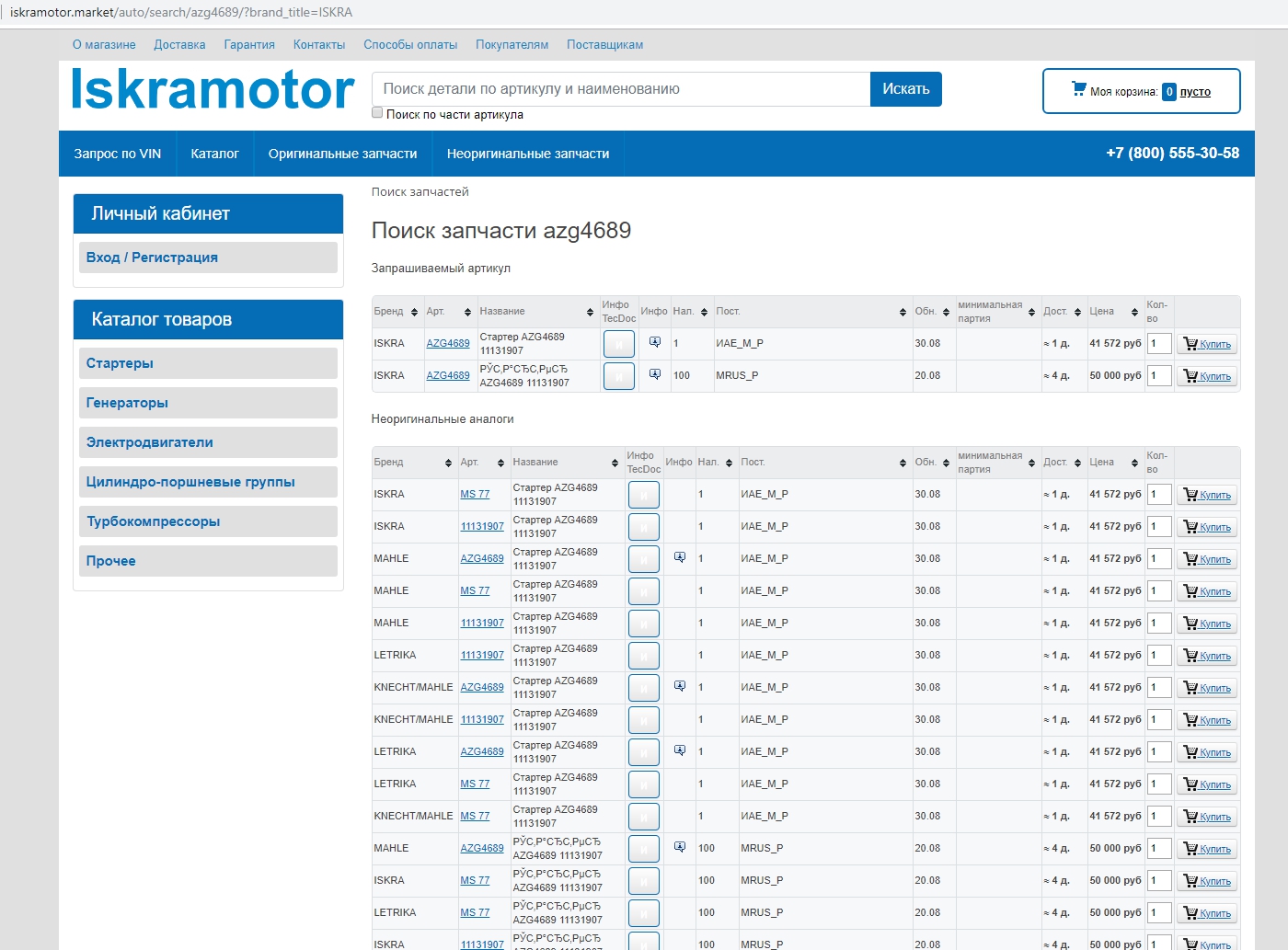Go to Неоригинальные запчасти menu item
The width and height of the screenshot is (1288, 950).
click(x=528, y=154)
